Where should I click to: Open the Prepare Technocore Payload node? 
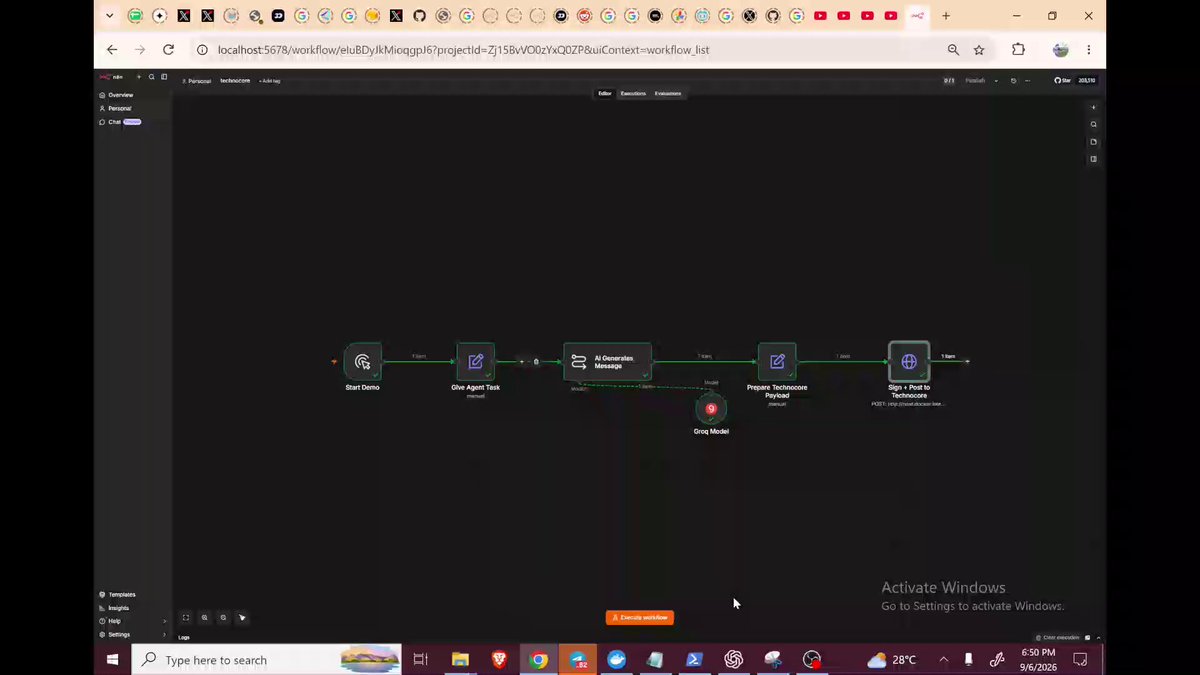click(x=777, y=362)
